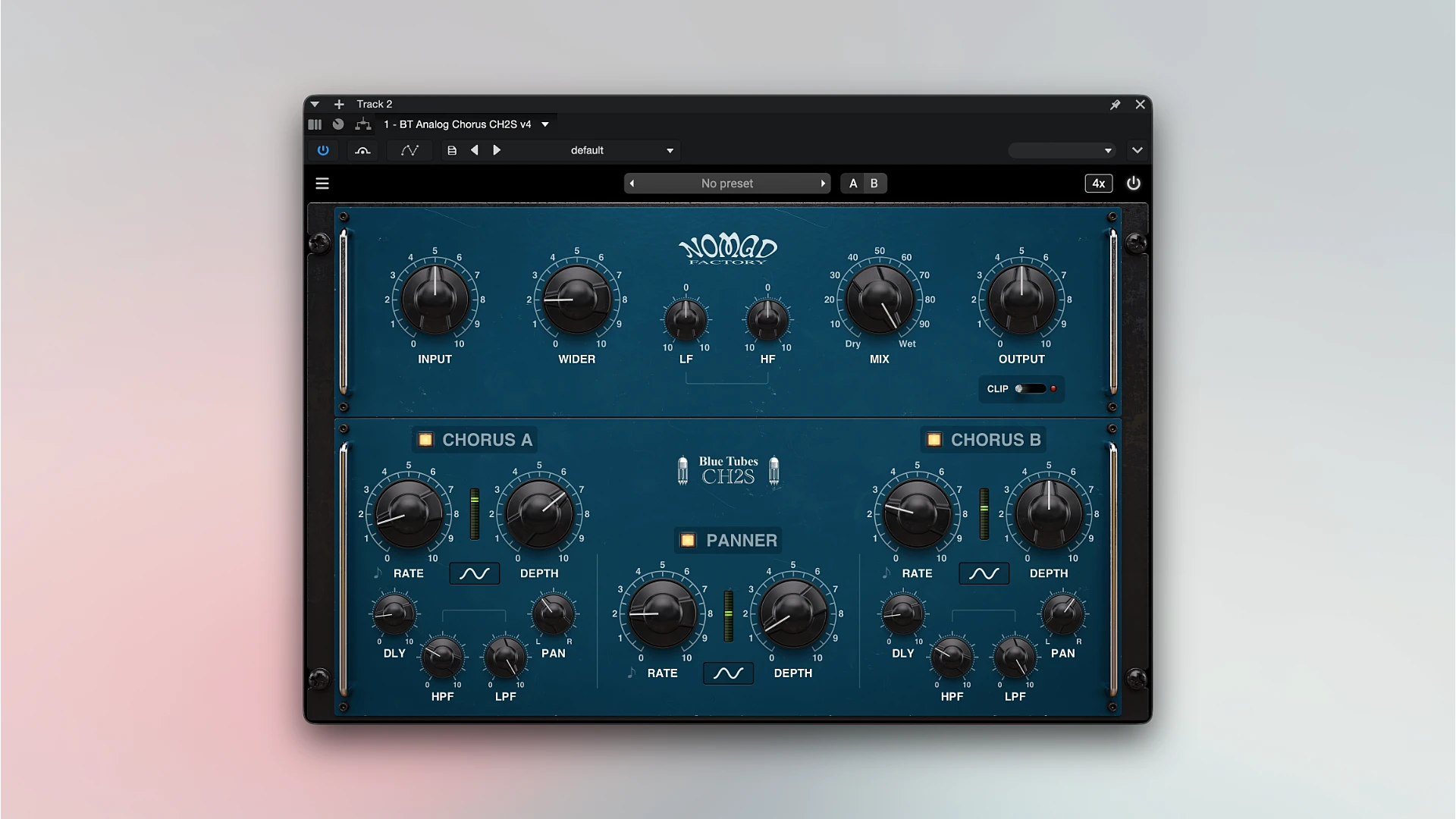Screen dimensions: 1456x819
Task: Open the Track 2 window menu triangle
Action: (315, 105)
